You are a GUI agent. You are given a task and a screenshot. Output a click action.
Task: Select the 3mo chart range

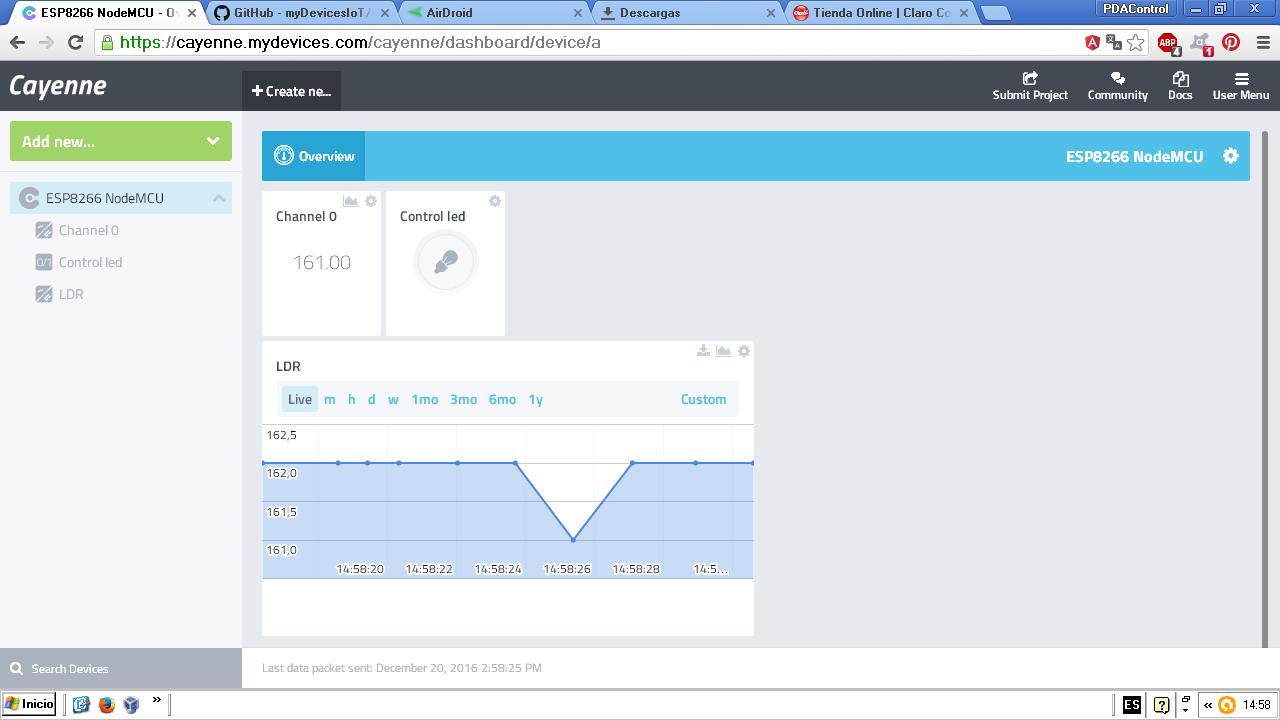click(x=463, y=399)
